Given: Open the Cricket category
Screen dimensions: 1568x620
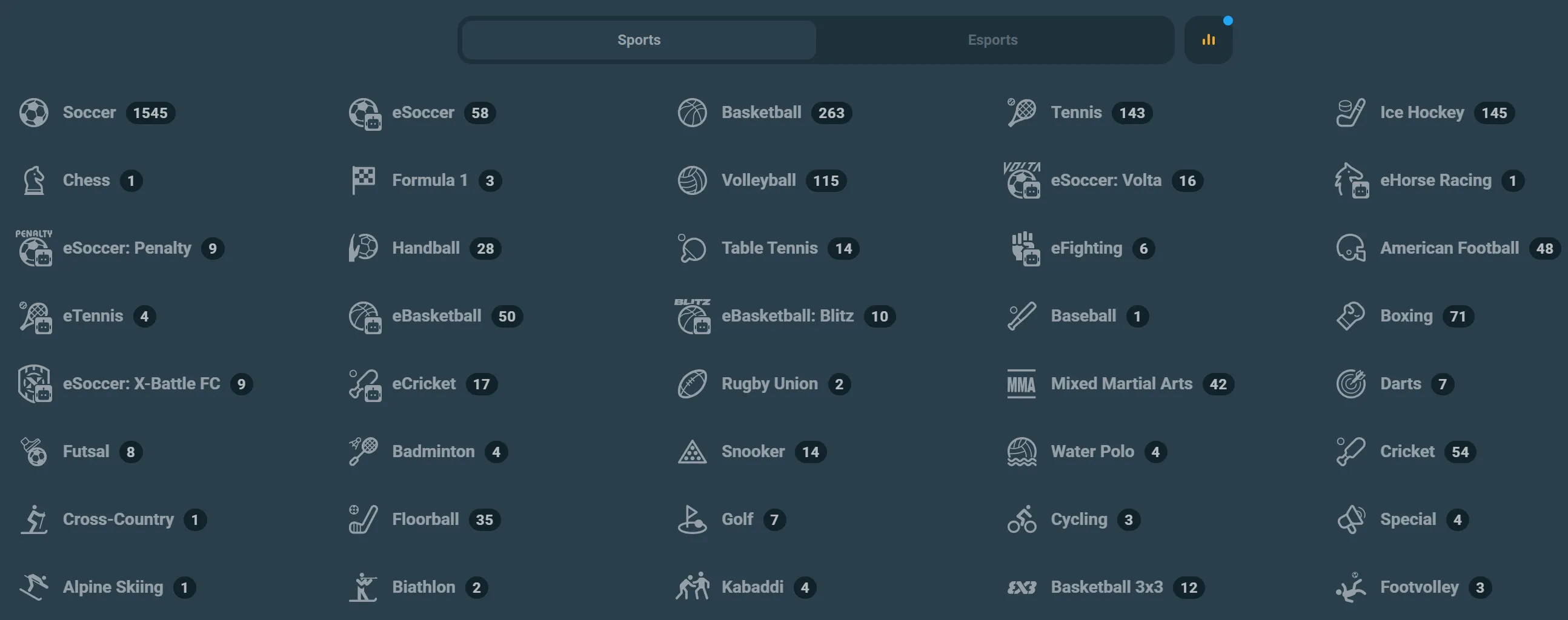Looking at the screenshot, I should coord(1407,451).
